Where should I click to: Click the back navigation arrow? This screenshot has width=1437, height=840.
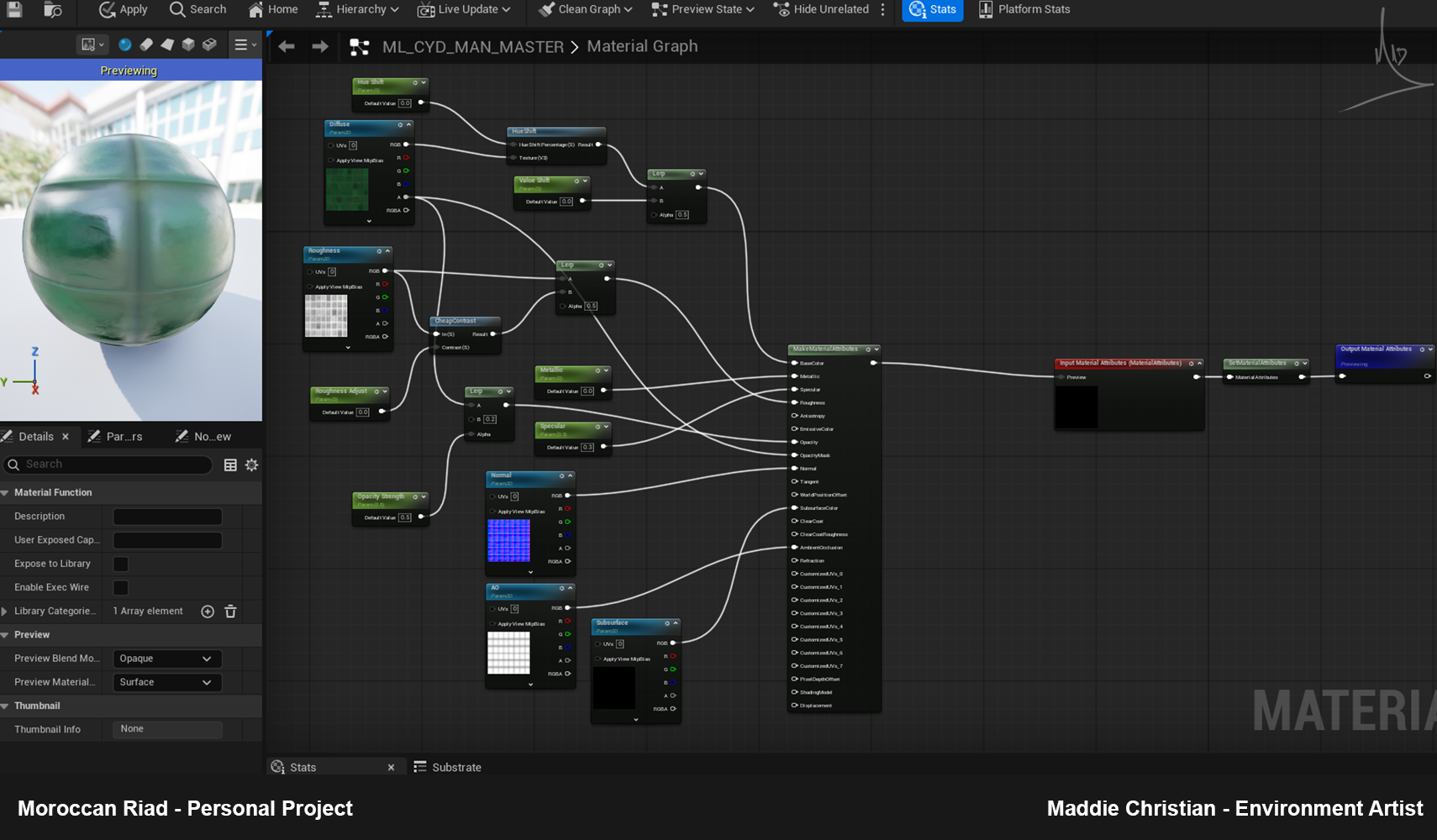[287, 46]
